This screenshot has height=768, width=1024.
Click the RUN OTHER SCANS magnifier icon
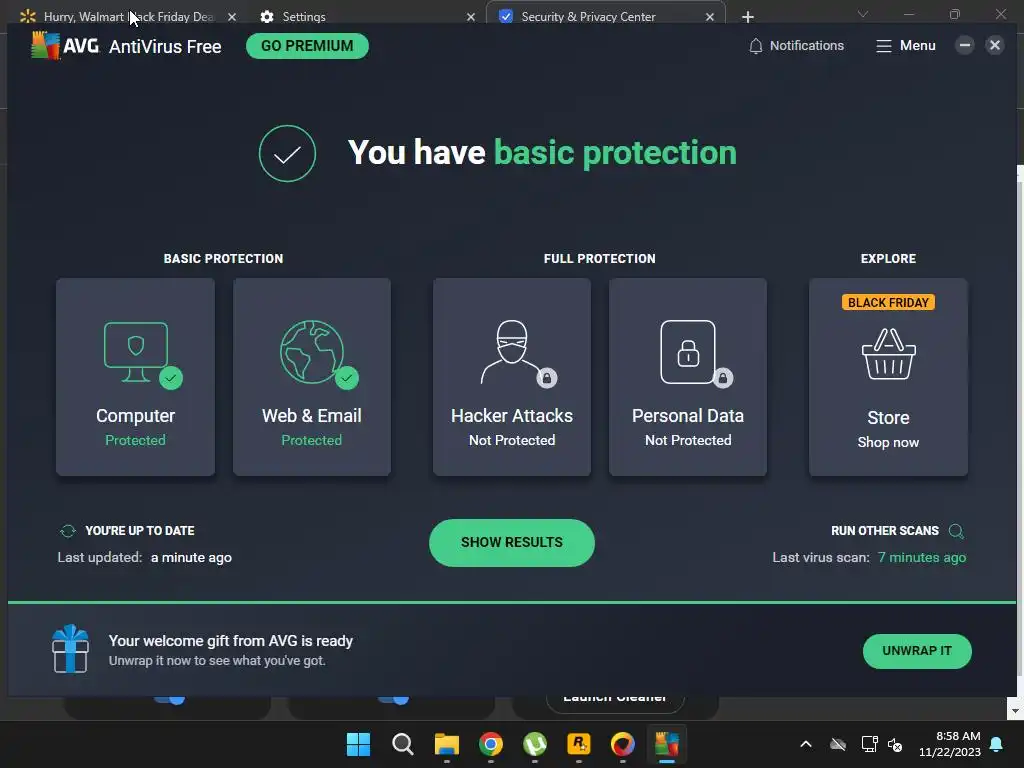[956, 531]
